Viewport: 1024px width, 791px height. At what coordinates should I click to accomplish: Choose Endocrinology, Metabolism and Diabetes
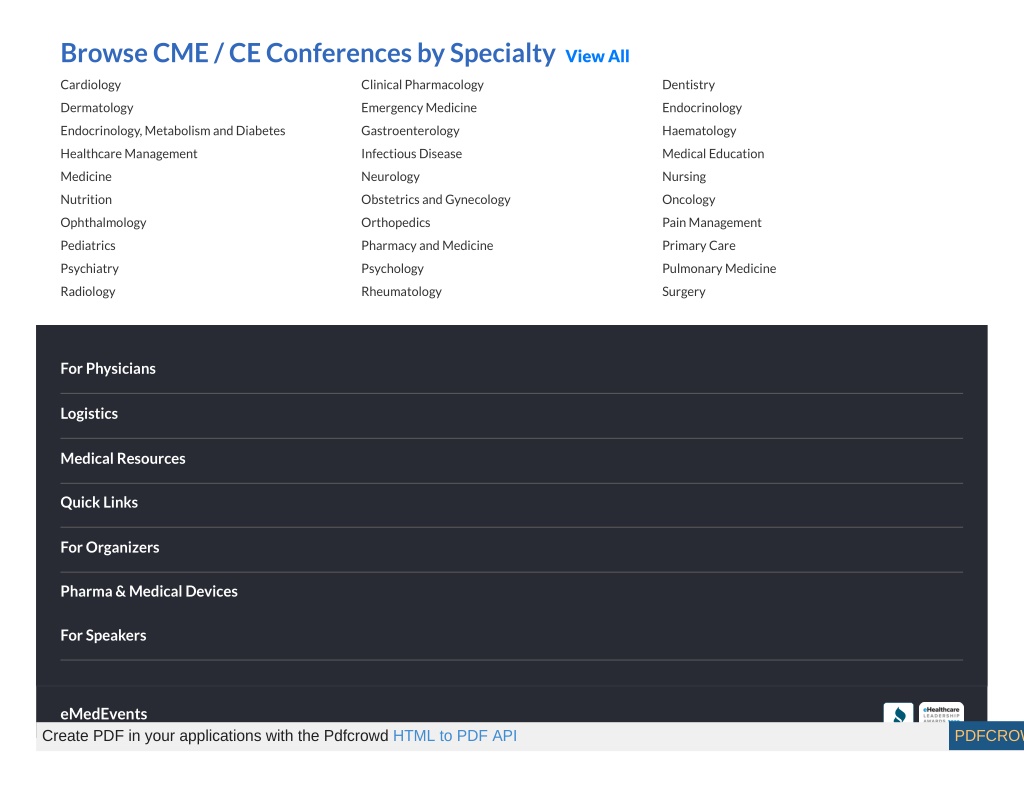point(173,131)
